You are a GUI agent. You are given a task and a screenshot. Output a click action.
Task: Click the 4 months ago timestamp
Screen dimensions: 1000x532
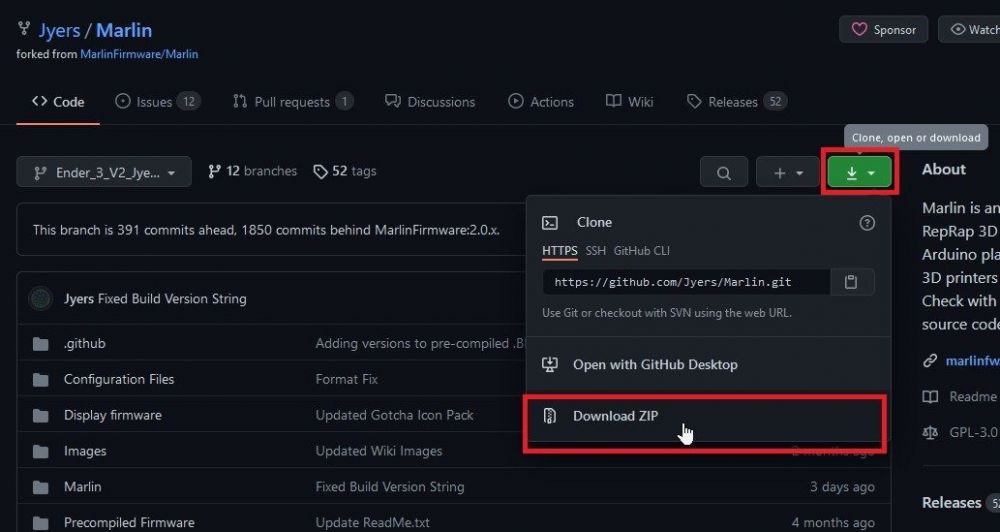pos(833,522)
